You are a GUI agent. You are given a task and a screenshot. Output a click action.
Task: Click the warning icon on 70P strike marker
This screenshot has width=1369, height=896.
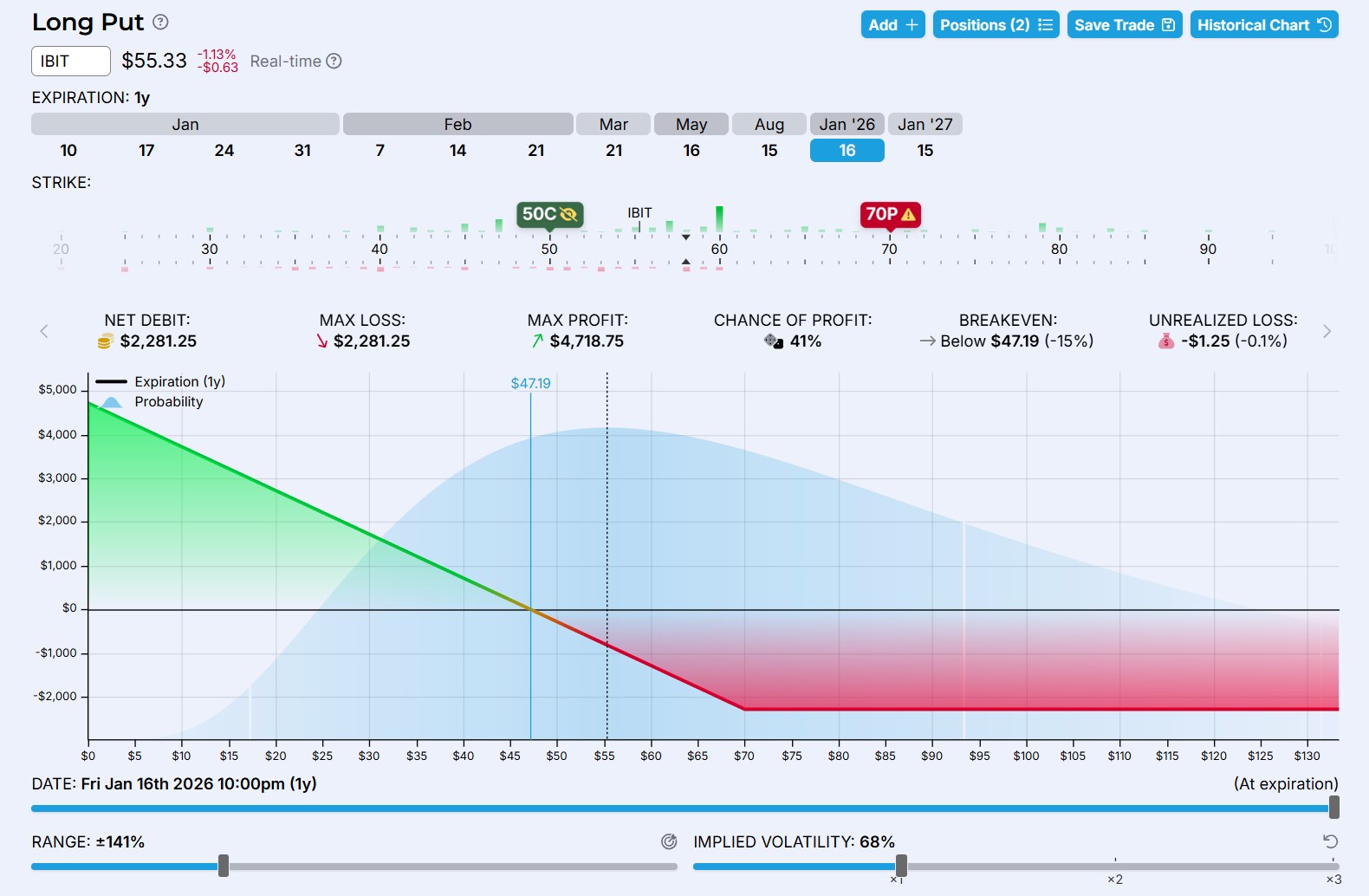click(x=909, y=214)
